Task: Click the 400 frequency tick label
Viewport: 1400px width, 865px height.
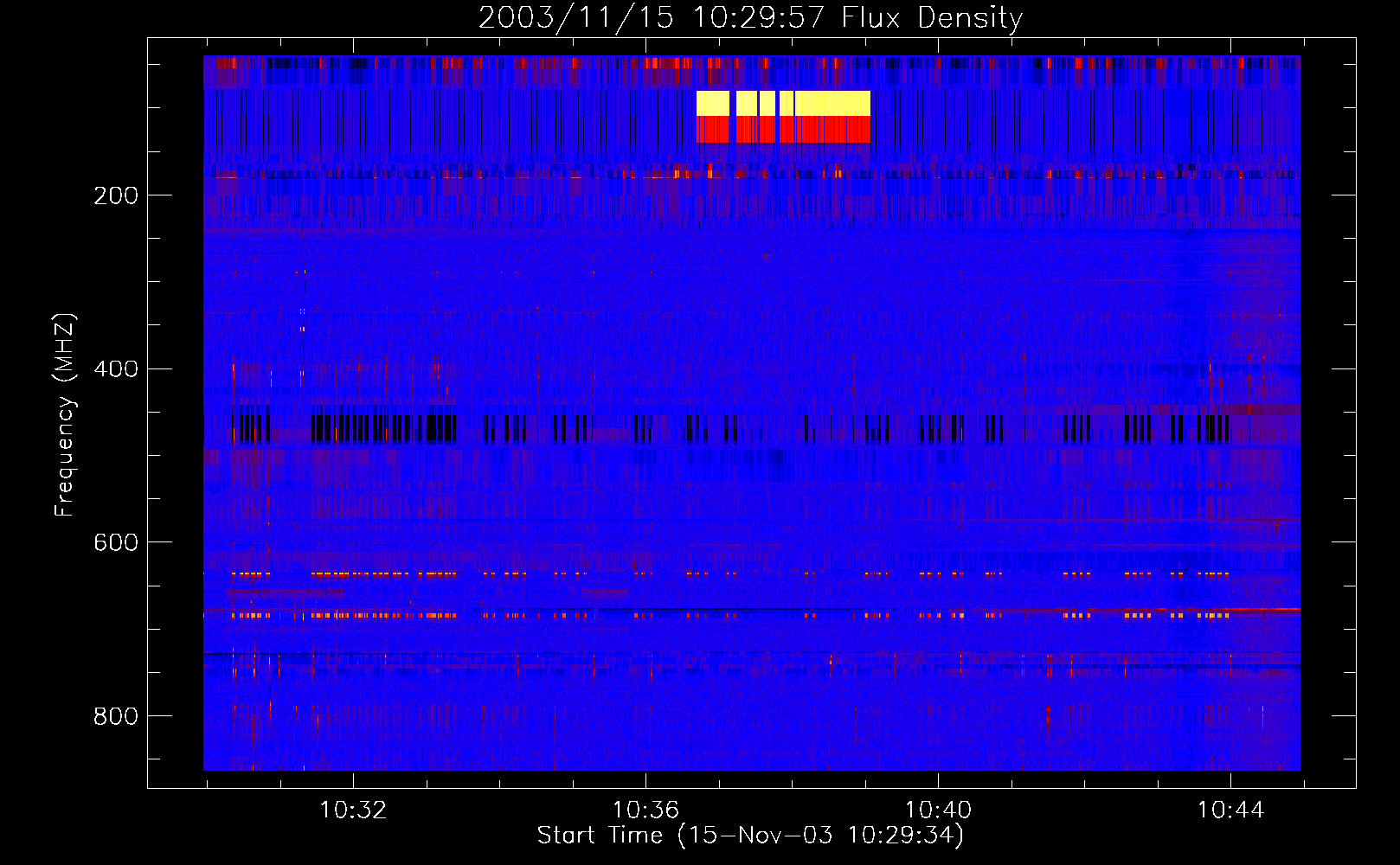Action: 116,369
